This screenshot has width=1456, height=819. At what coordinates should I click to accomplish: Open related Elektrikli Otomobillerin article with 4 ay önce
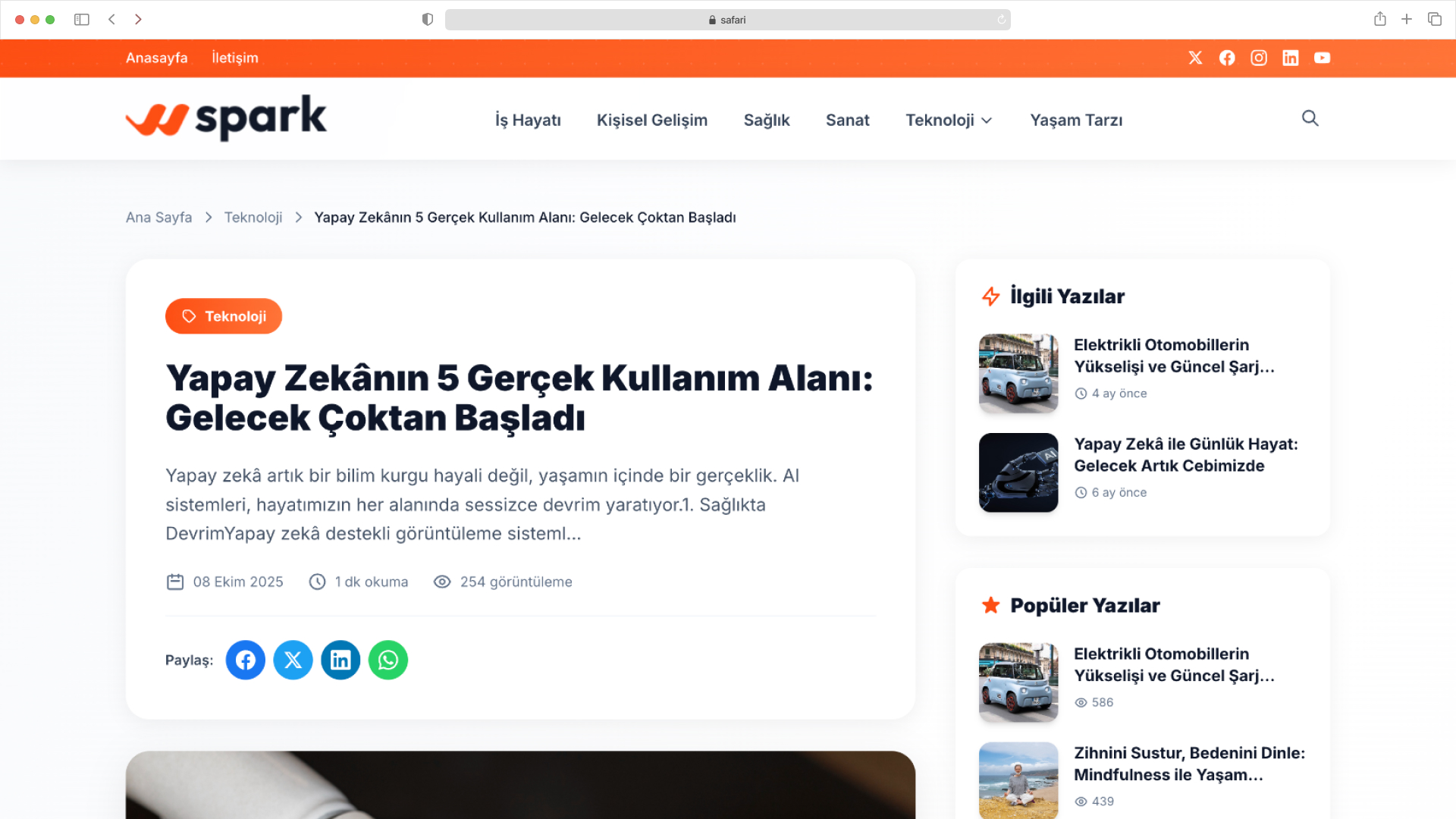1174,356
